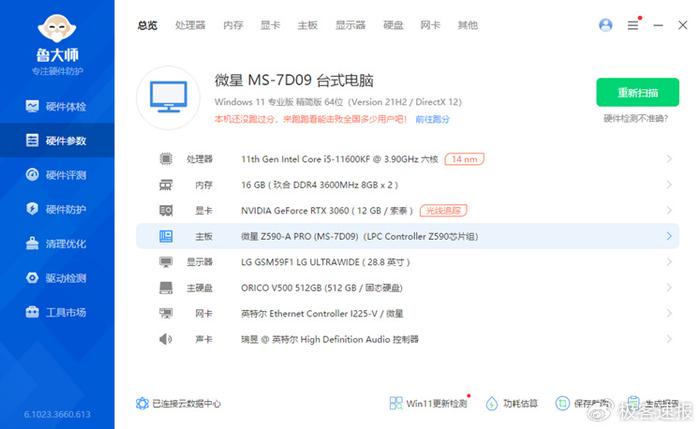Expand the 显卡 row chevron

pos(669,210)
